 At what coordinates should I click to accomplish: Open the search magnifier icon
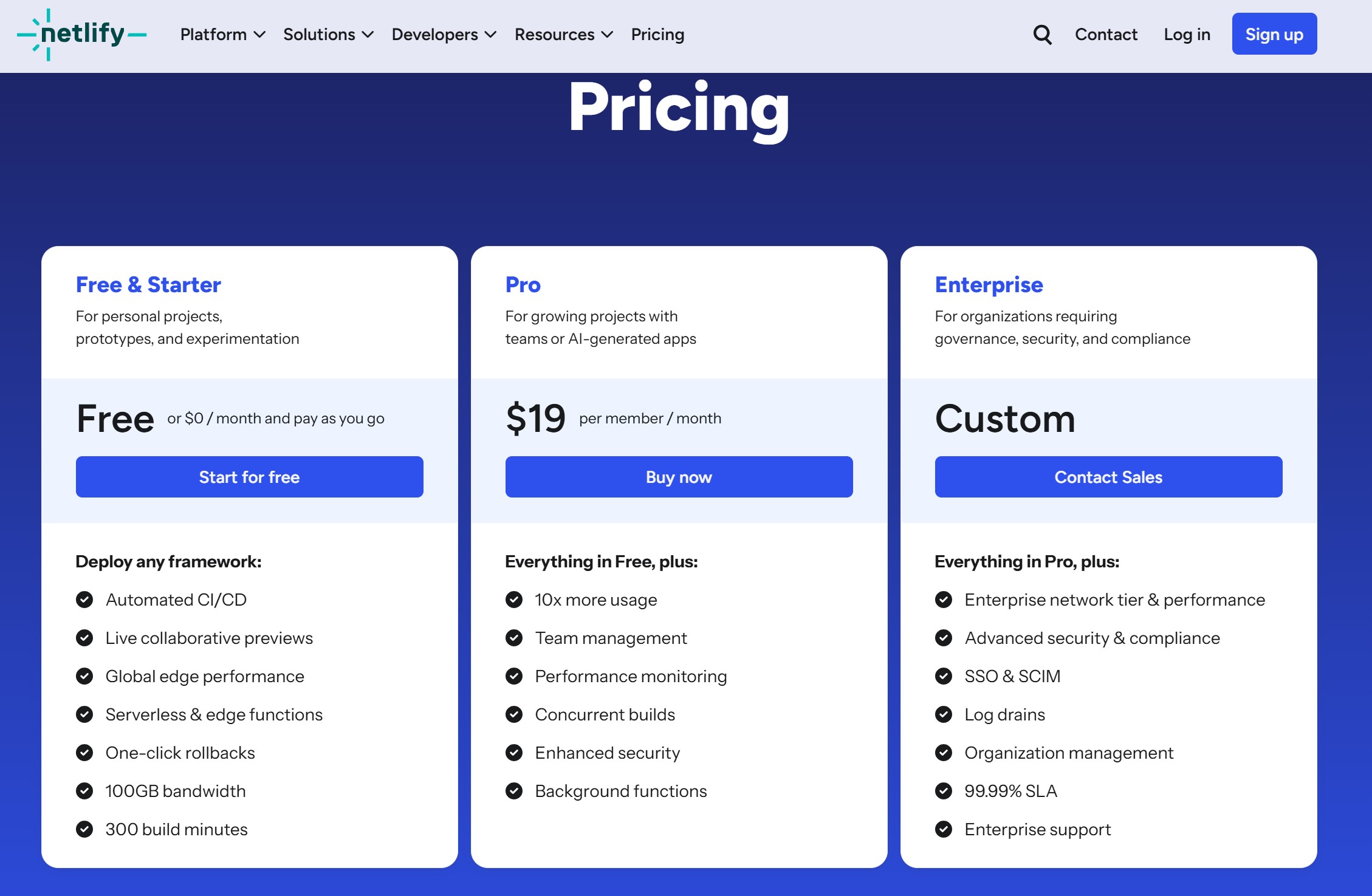pos(1042,35)
